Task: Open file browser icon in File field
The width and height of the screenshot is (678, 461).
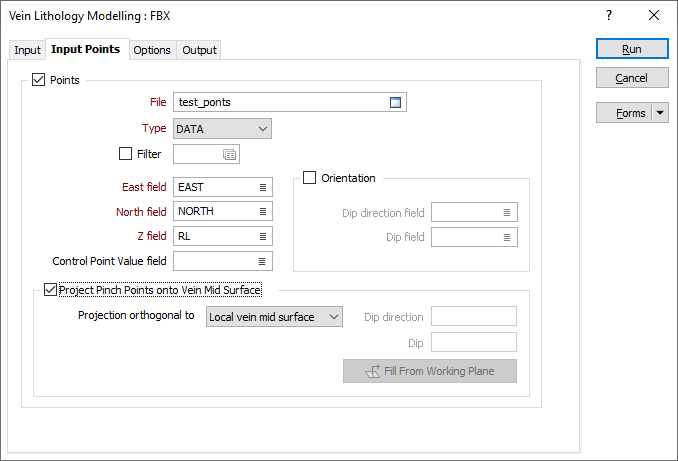Action: [395, 102]
